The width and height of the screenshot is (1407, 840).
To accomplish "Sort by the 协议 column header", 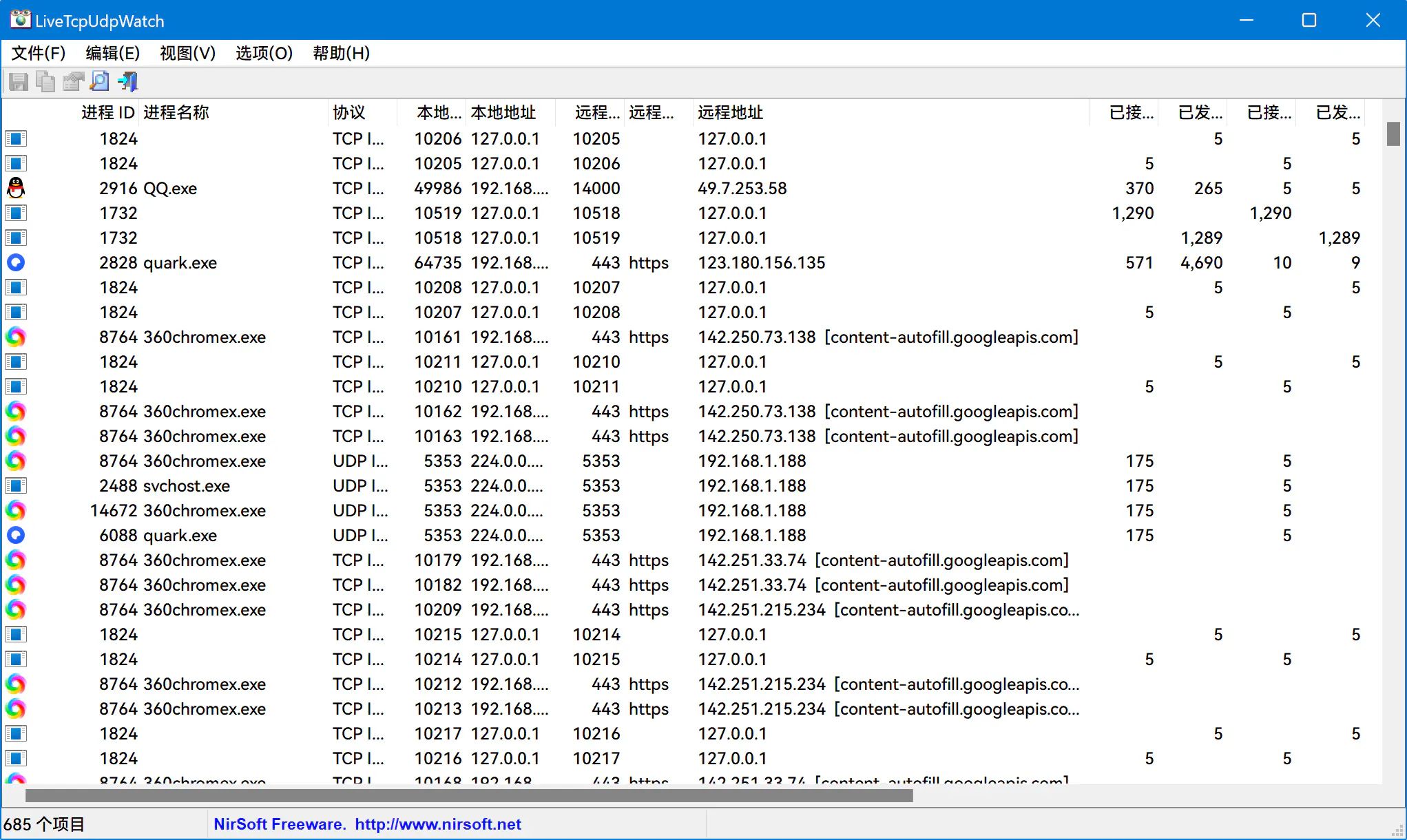I will click(362, 112).
